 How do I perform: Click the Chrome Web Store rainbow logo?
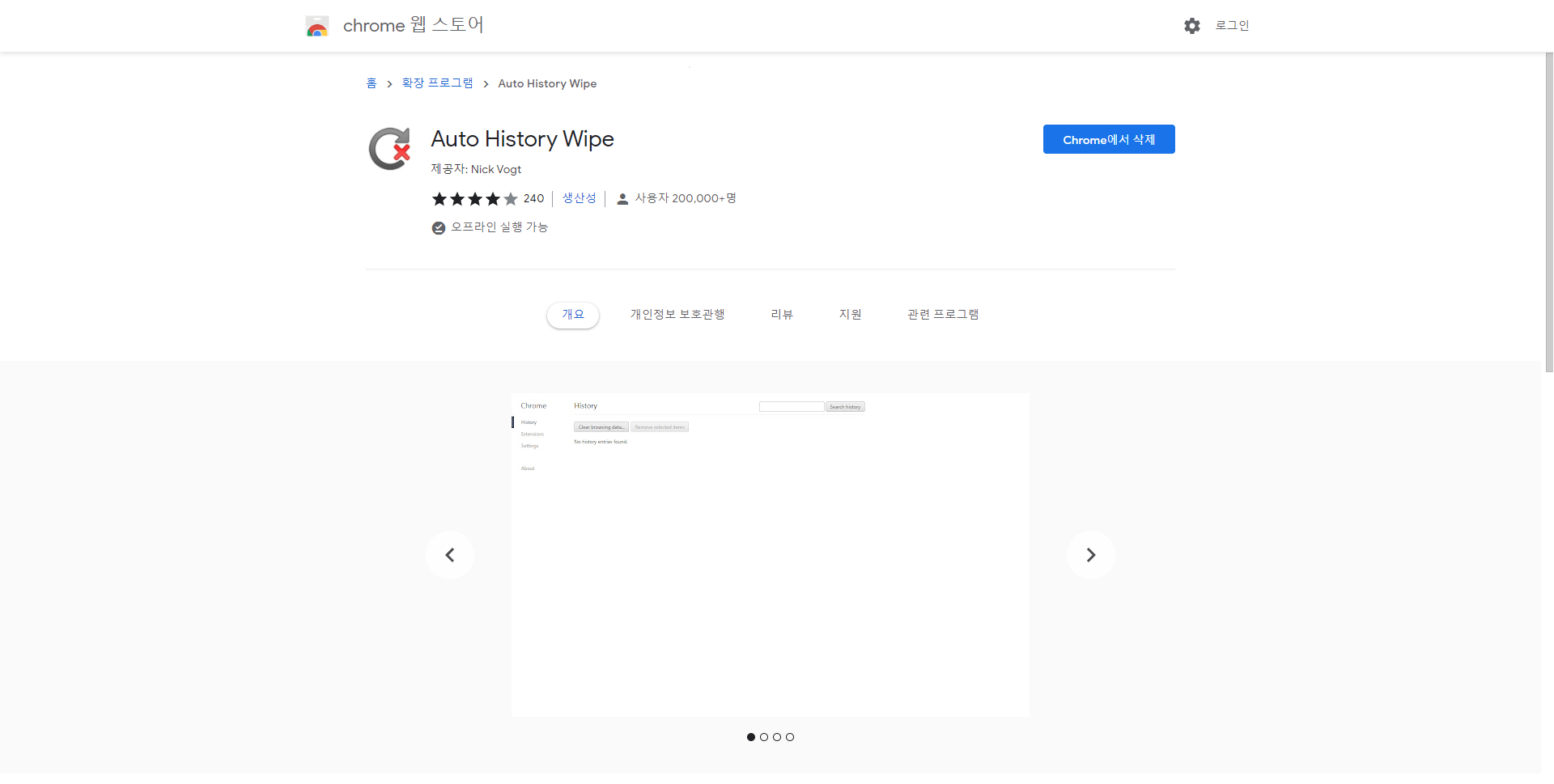[317, 26]
